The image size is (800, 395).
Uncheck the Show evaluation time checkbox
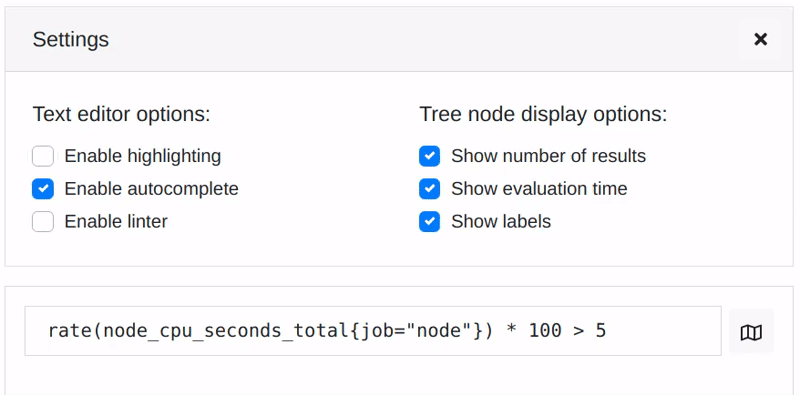click(x=430, y=189)
